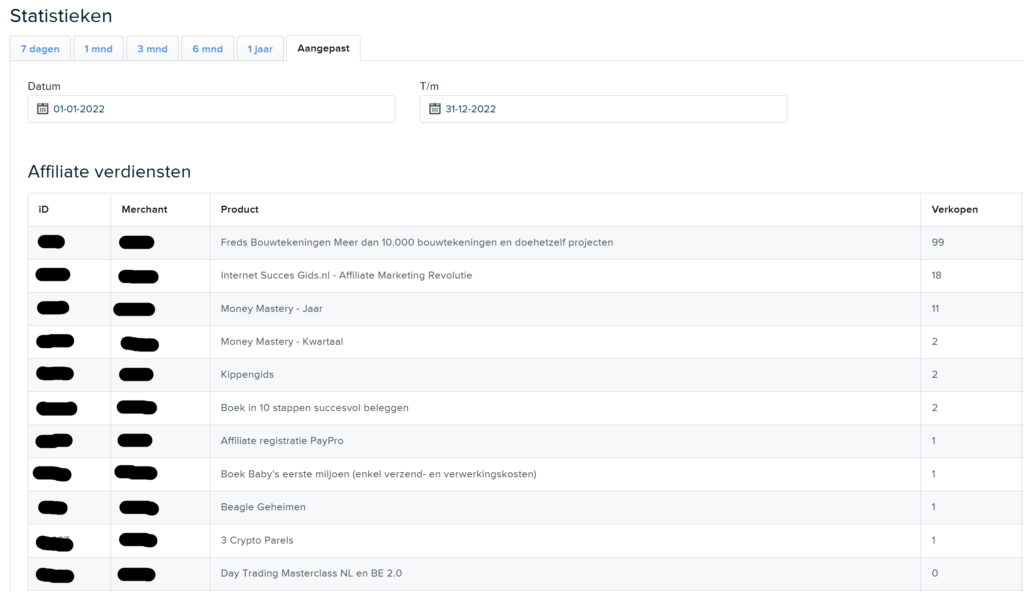Viewport: 1024px width, 592px height.
Task: Click the "Kippengids" product row
Action: (247, 374)
